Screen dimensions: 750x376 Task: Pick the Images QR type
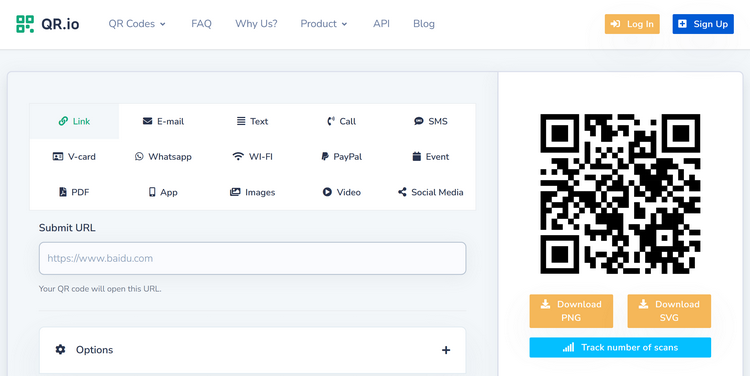[x=253, y=192]
